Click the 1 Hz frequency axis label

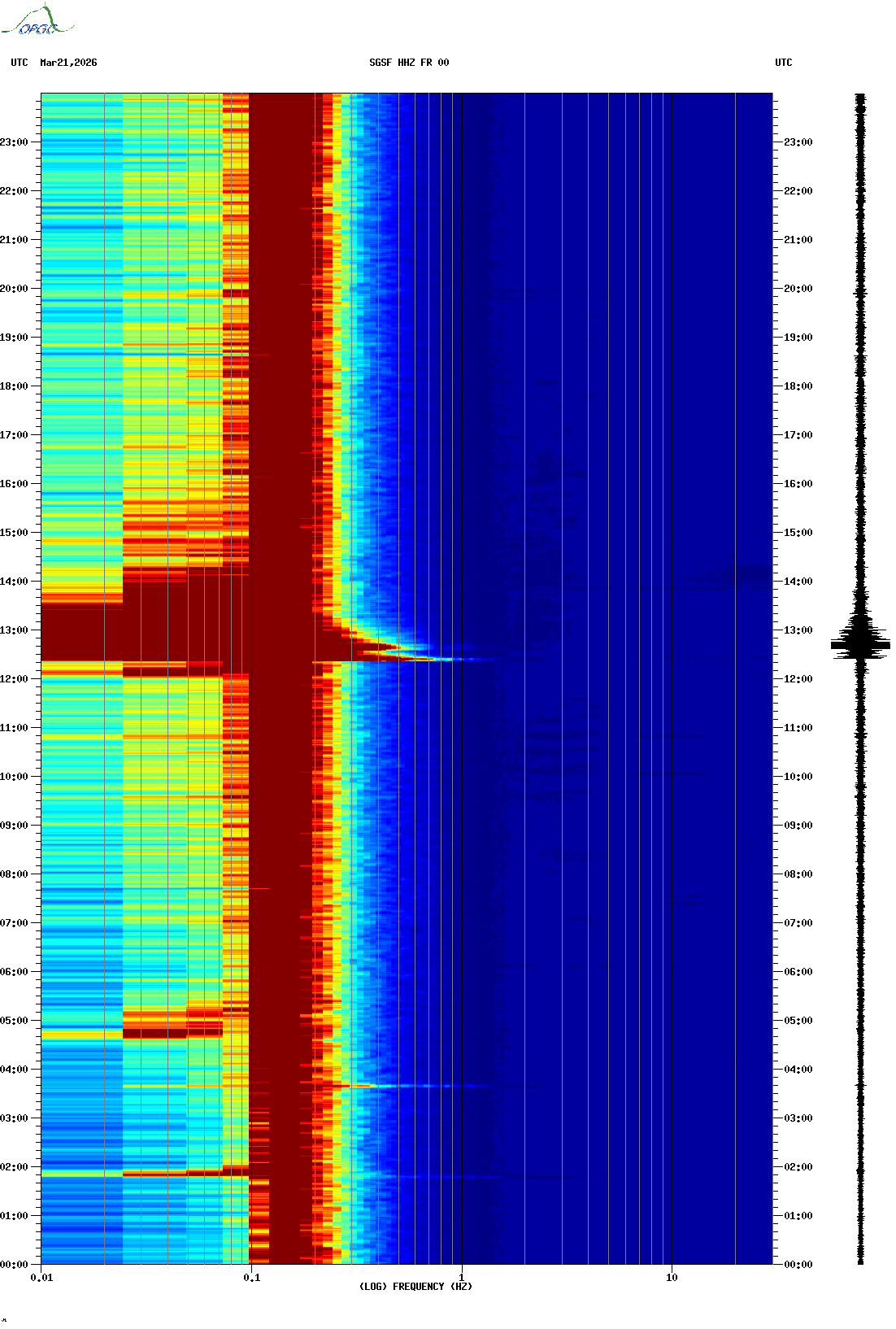[462, 1278]
